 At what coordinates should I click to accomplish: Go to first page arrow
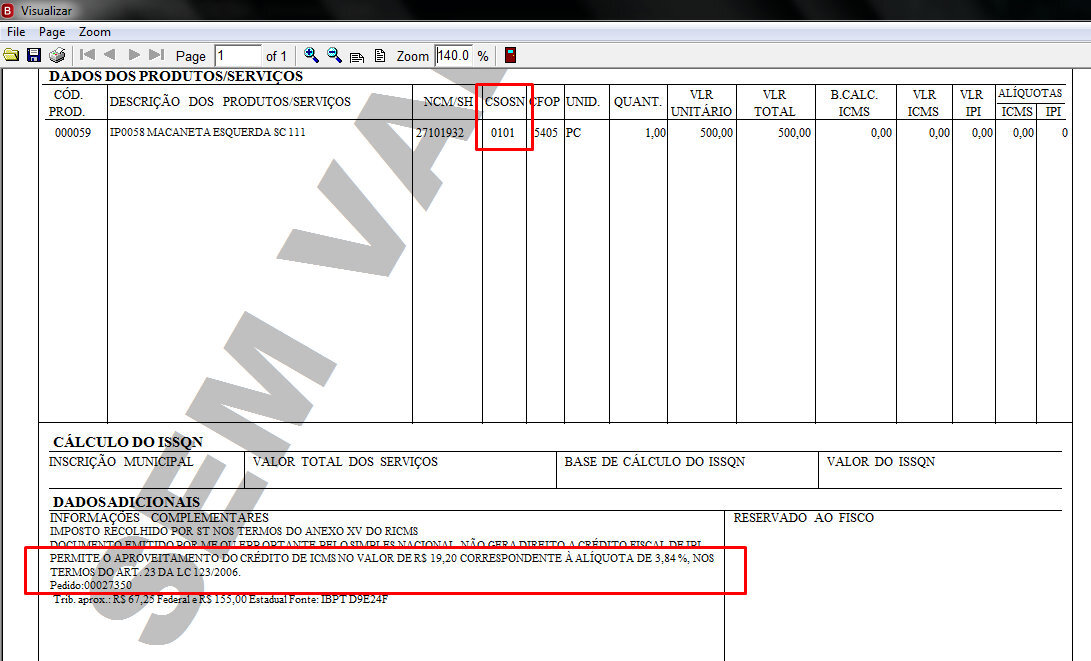click(x=87, y=54)
